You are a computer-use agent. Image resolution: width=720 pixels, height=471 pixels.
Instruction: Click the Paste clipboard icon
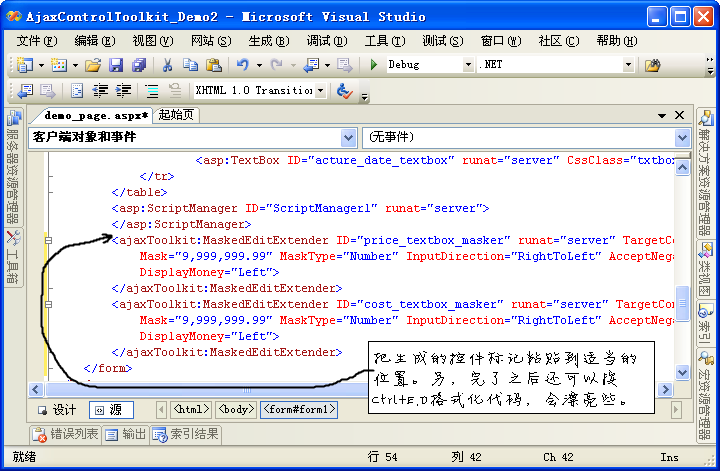click(x=214, y=65)
